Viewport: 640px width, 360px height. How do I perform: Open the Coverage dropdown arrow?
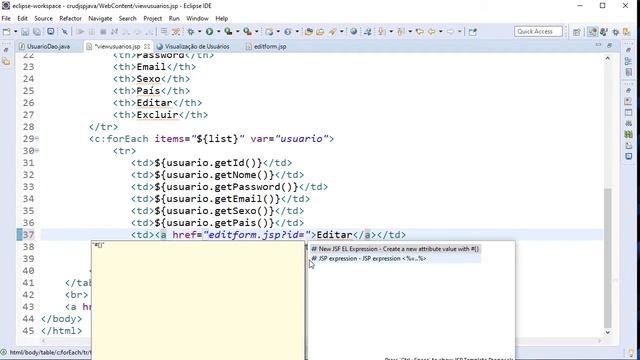(237, 31)
